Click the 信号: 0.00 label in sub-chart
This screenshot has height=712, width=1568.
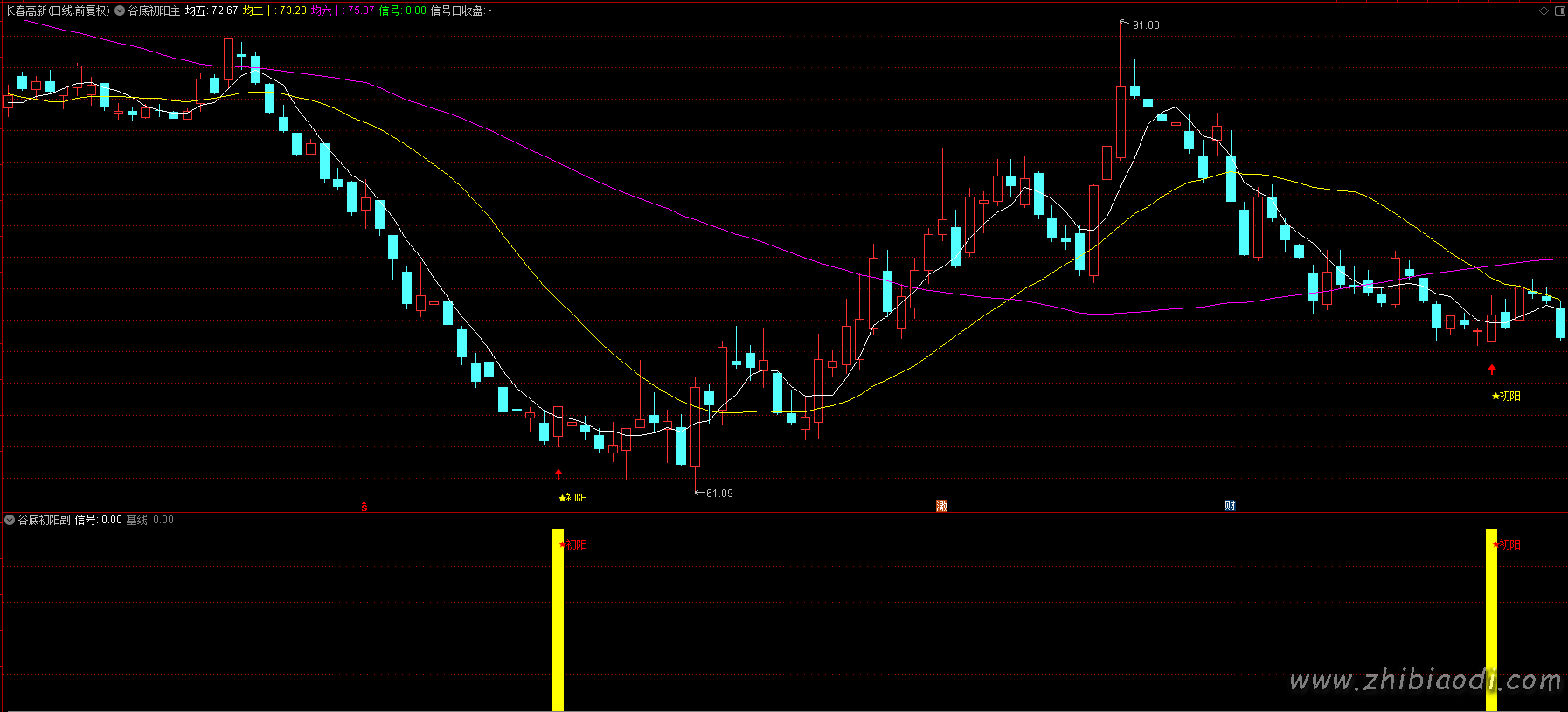pyautogui.click(x=98, y=520)
